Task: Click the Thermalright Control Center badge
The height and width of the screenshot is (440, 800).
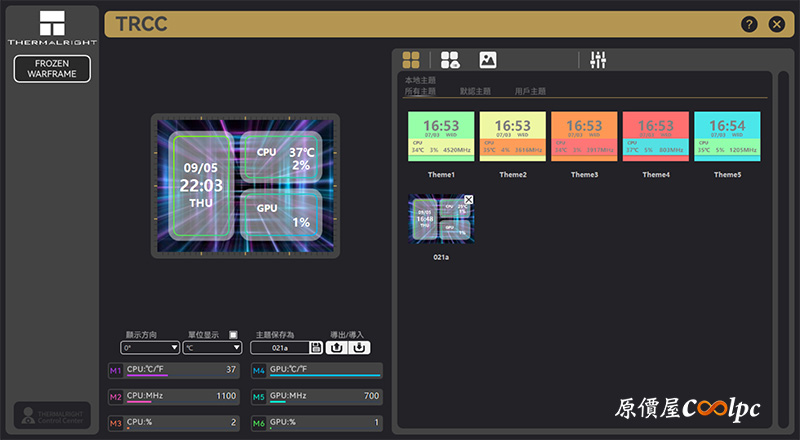Action: tap(52, 415)
